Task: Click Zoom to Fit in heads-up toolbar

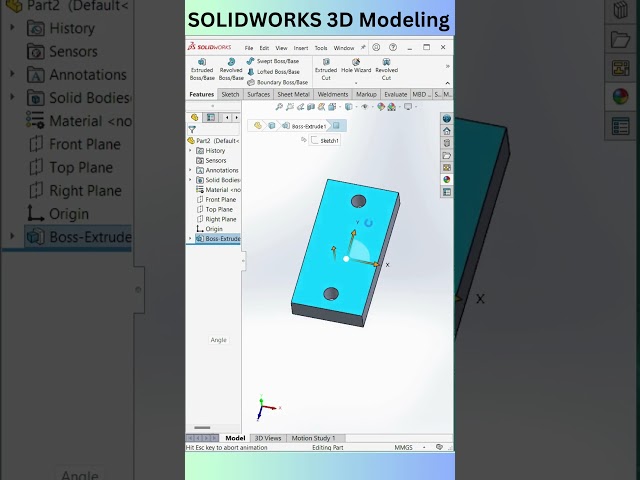Action: 279,107
